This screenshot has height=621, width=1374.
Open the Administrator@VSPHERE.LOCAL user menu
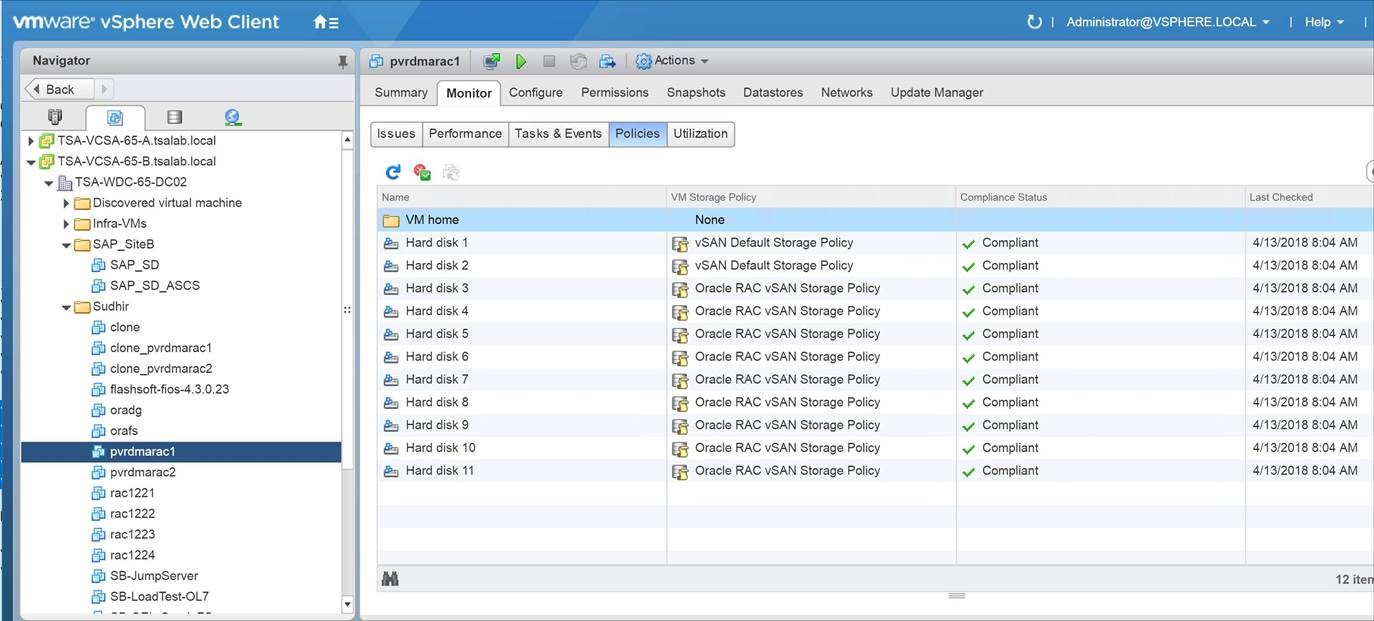pos(1167,22)
